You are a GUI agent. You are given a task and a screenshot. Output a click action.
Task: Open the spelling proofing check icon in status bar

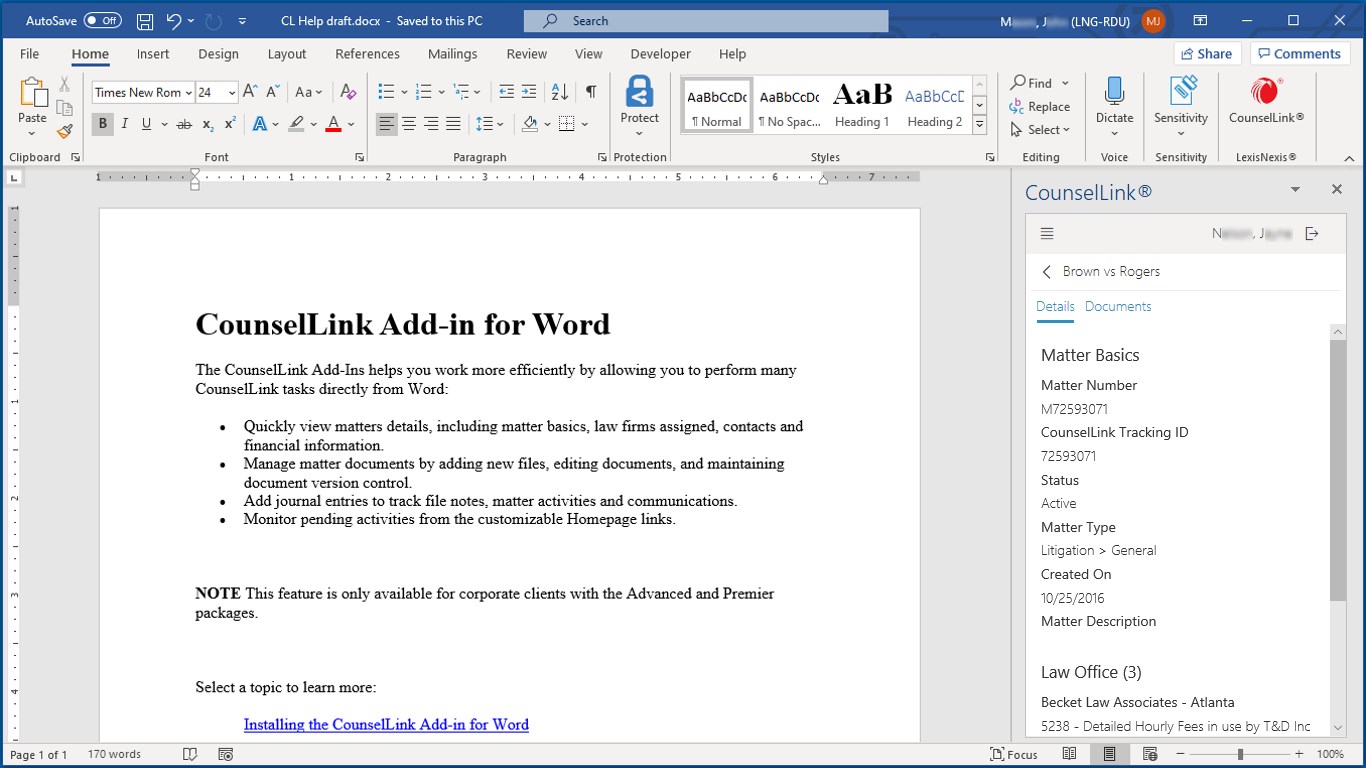point(190,754)
